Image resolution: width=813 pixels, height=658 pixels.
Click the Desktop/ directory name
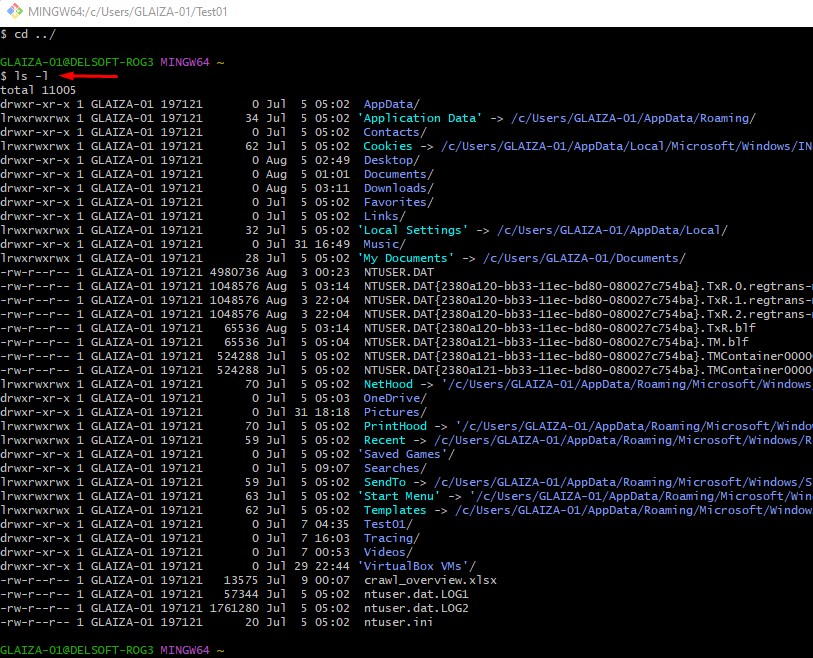[391, 160]
